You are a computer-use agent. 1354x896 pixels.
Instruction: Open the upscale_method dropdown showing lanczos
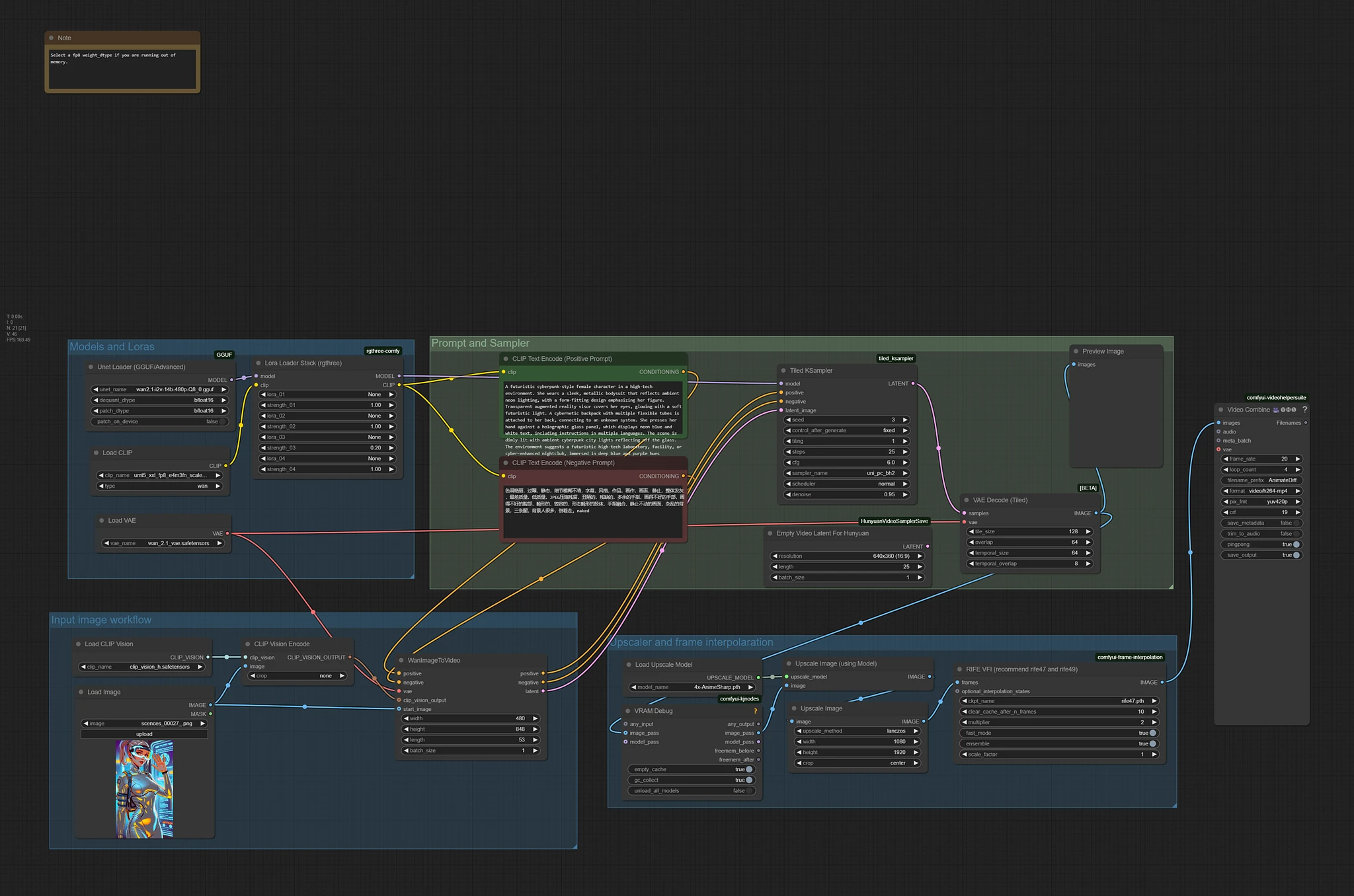(857, 731)
